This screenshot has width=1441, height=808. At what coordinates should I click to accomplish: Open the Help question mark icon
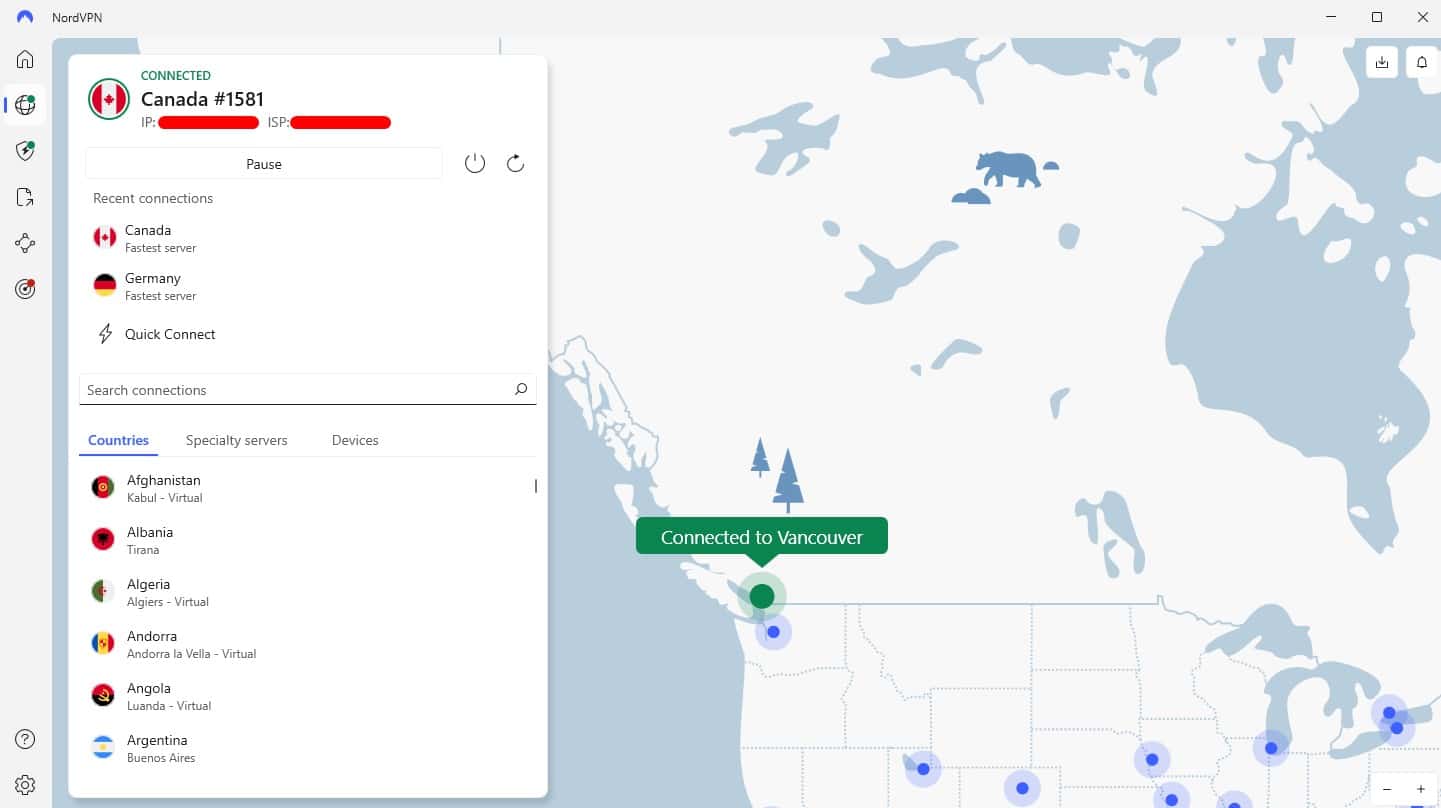pyautogui.click(x=25, y=739)
